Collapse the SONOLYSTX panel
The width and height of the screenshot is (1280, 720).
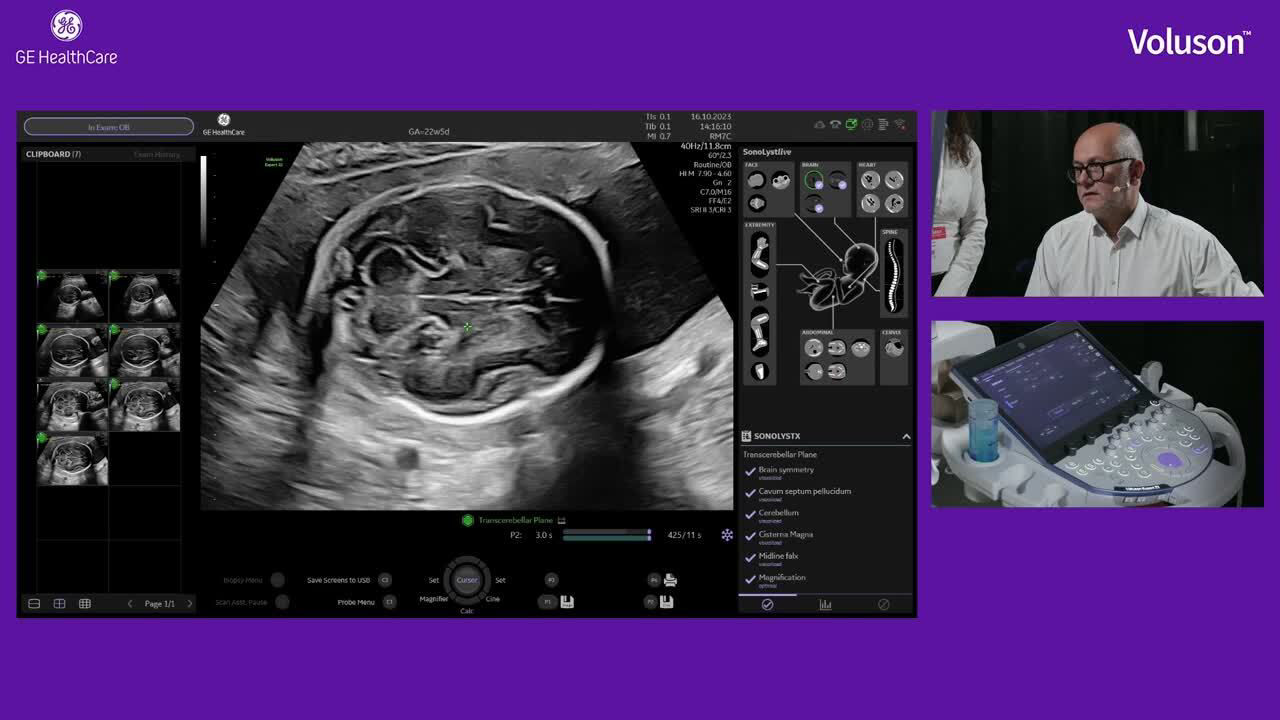point(906,436)
